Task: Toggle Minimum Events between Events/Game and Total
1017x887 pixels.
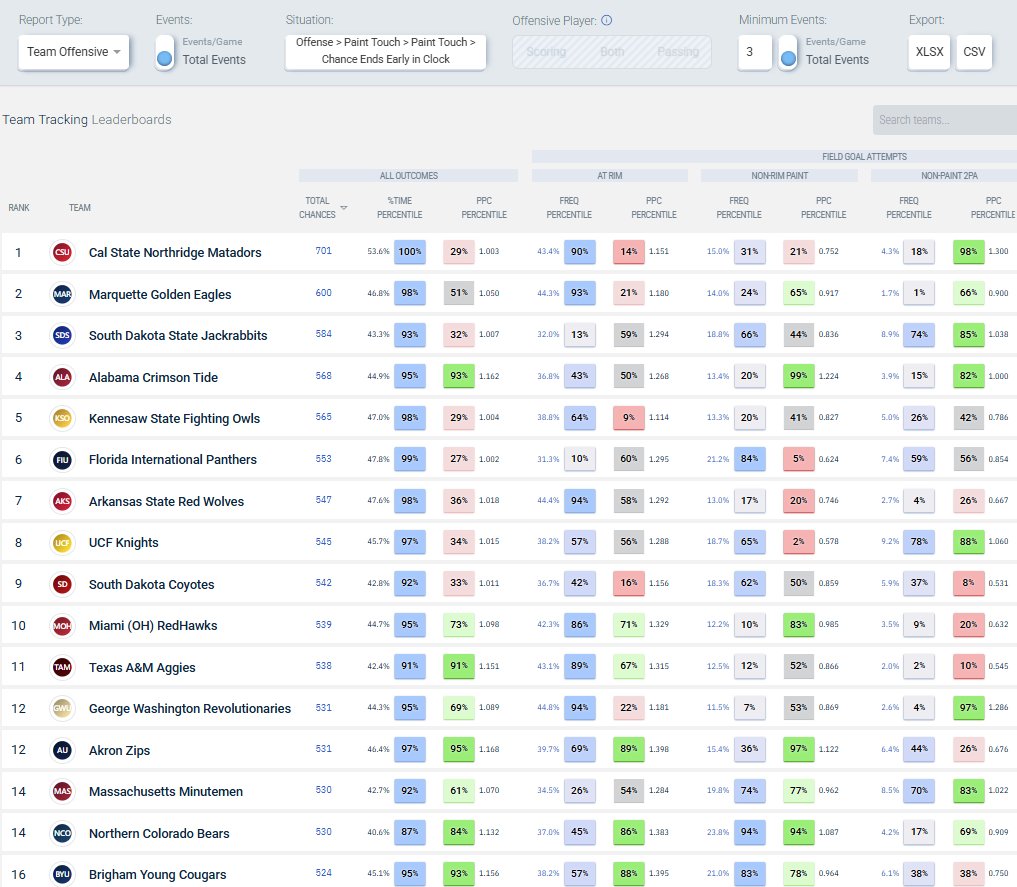Action: coord(788,52)
